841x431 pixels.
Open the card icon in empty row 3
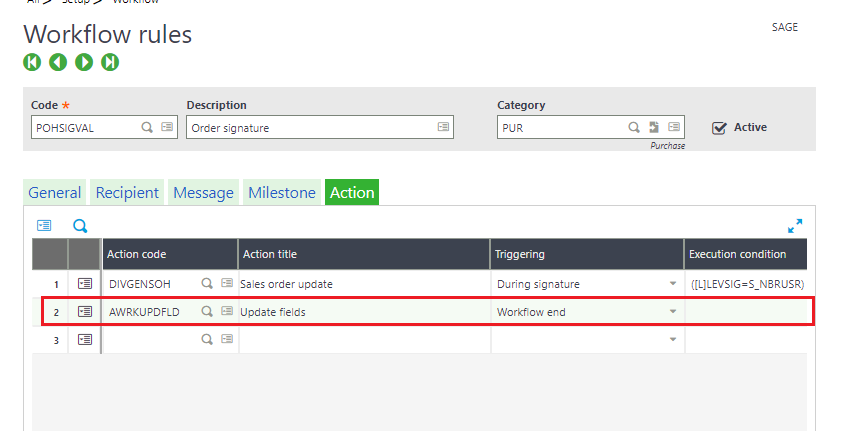click(x=227, y=339)
